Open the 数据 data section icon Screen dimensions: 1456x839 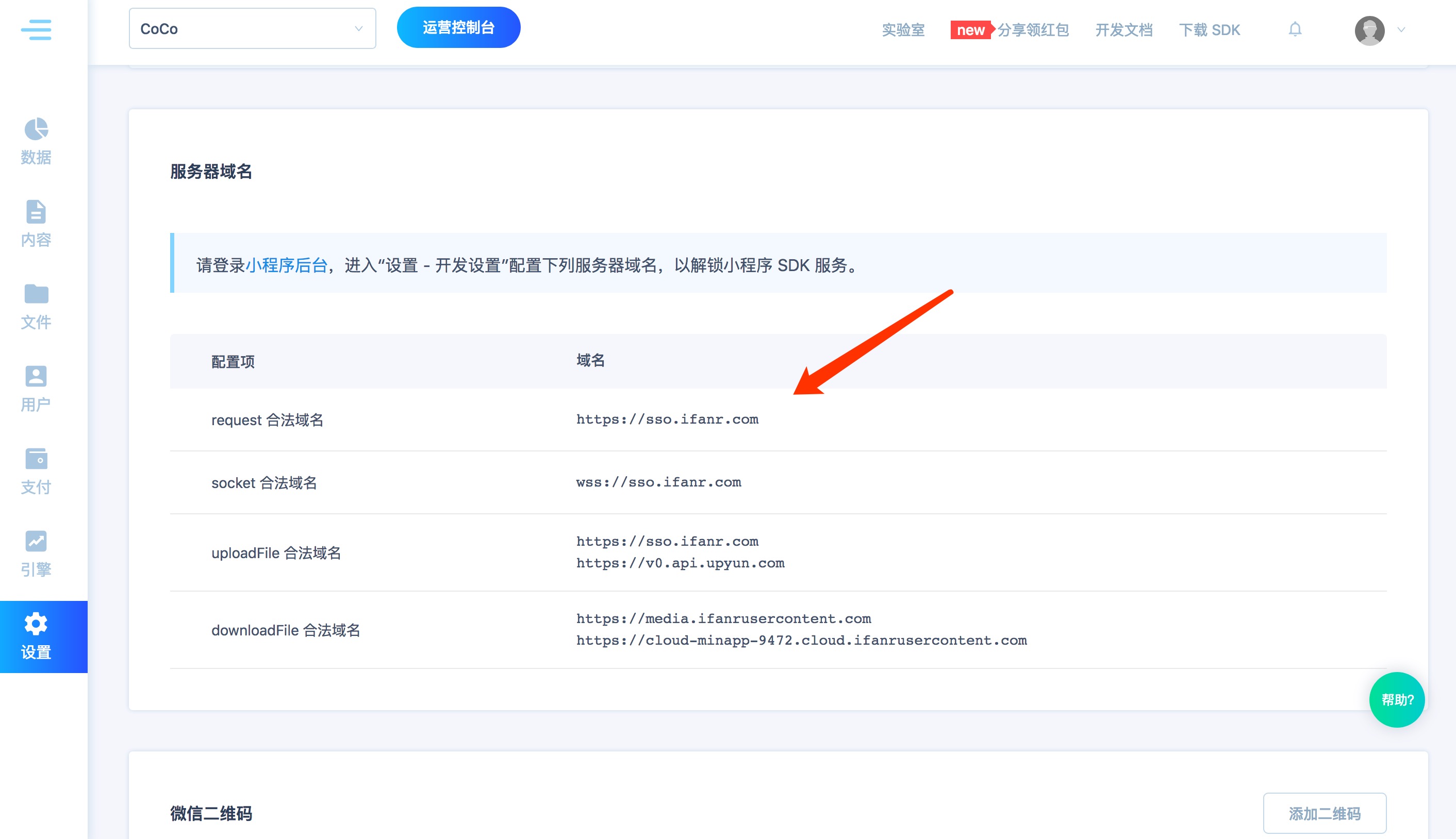tap(36, 130)
